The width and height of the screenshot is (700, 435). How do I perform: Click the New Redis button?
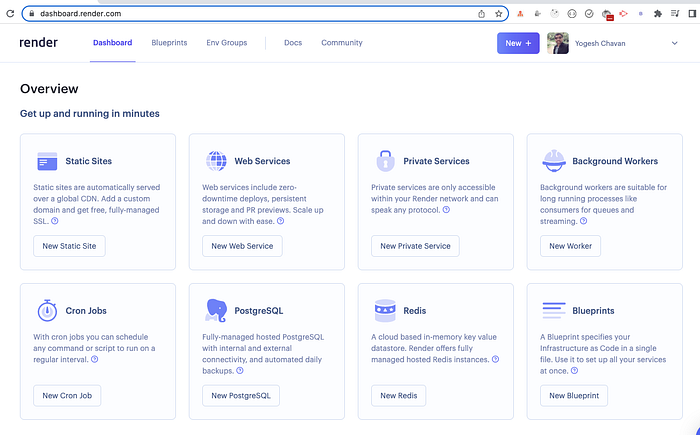399,396
